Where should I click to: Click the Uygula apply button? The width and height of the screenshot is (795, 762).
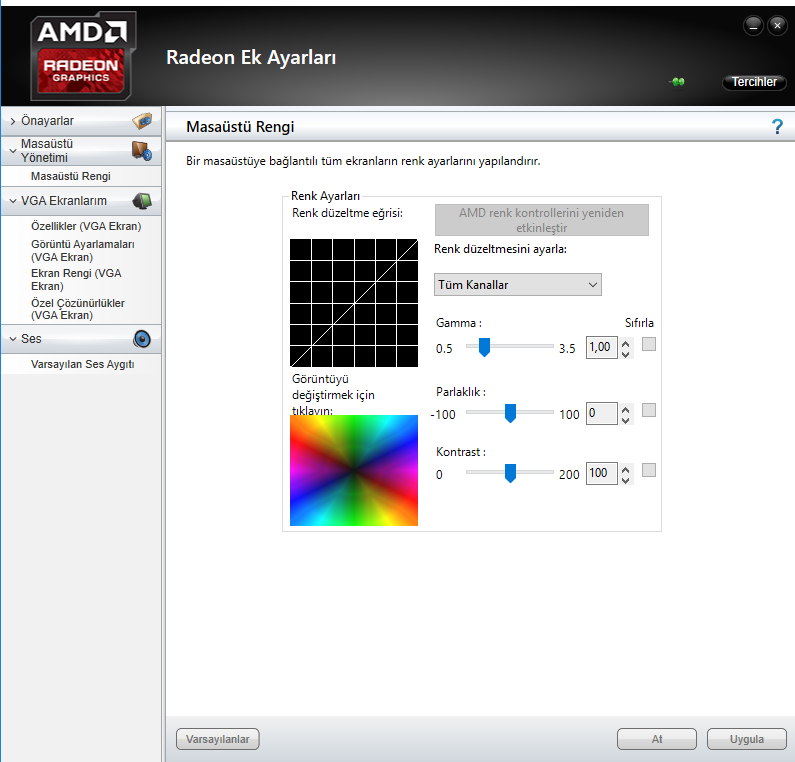[x=747, y=739]
